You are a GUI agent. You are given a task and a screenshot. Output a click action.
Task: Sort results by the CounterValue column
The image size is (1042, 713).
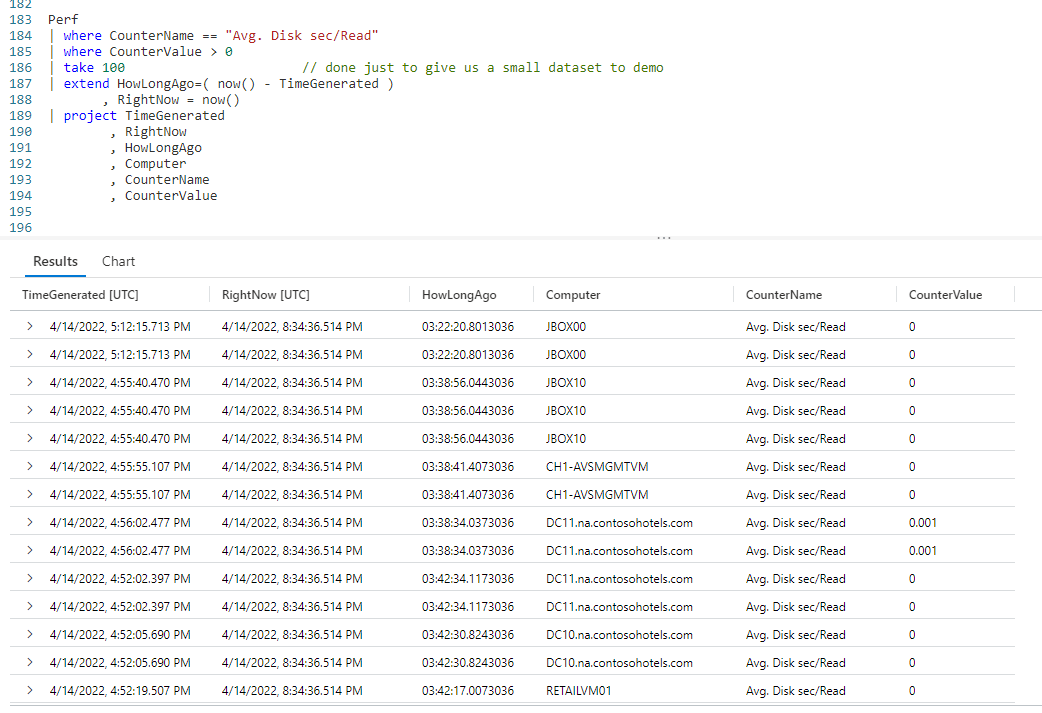[942, 294]
